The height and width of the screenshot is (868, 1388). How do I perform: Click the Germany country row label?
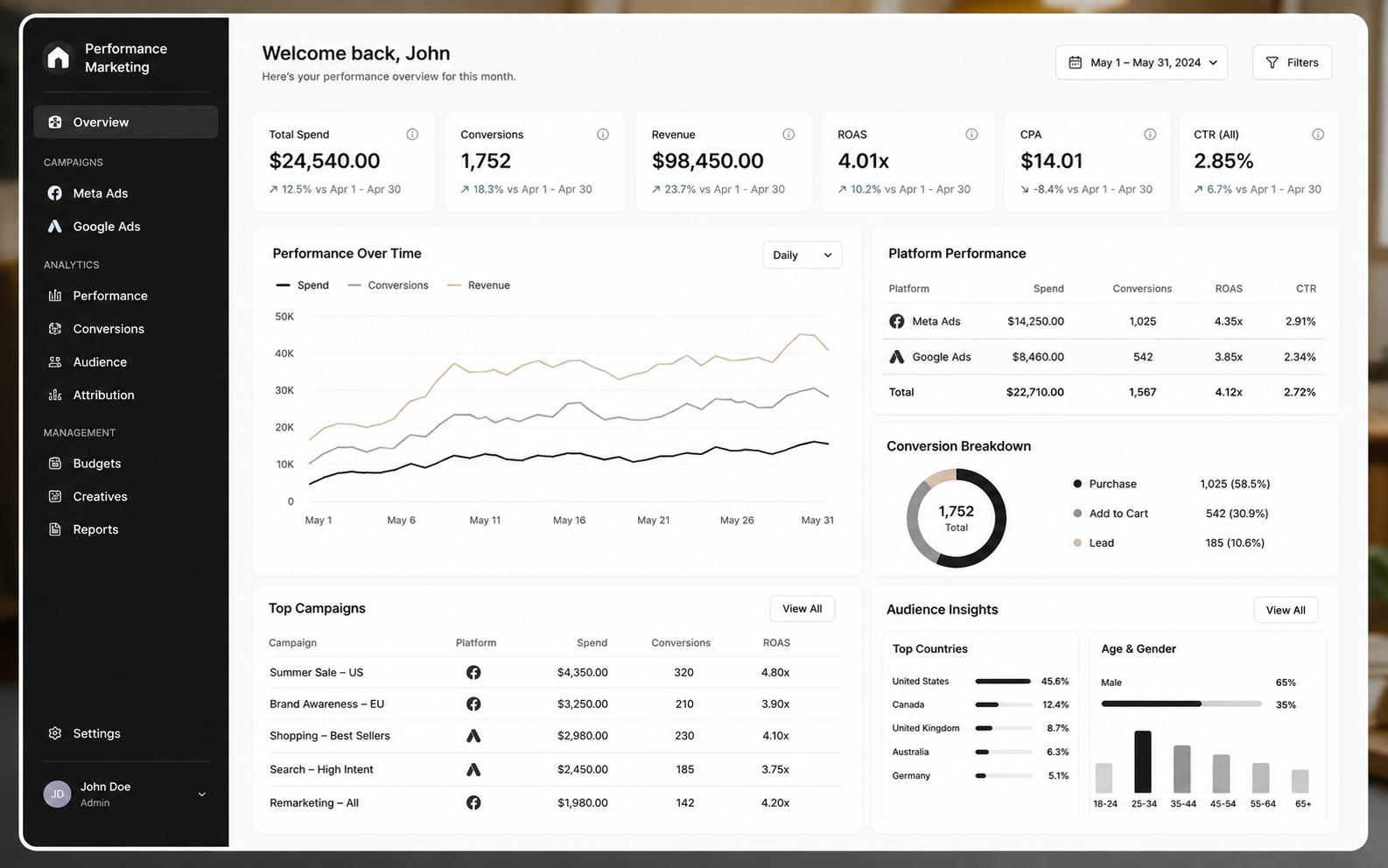[x=911, y=776]
